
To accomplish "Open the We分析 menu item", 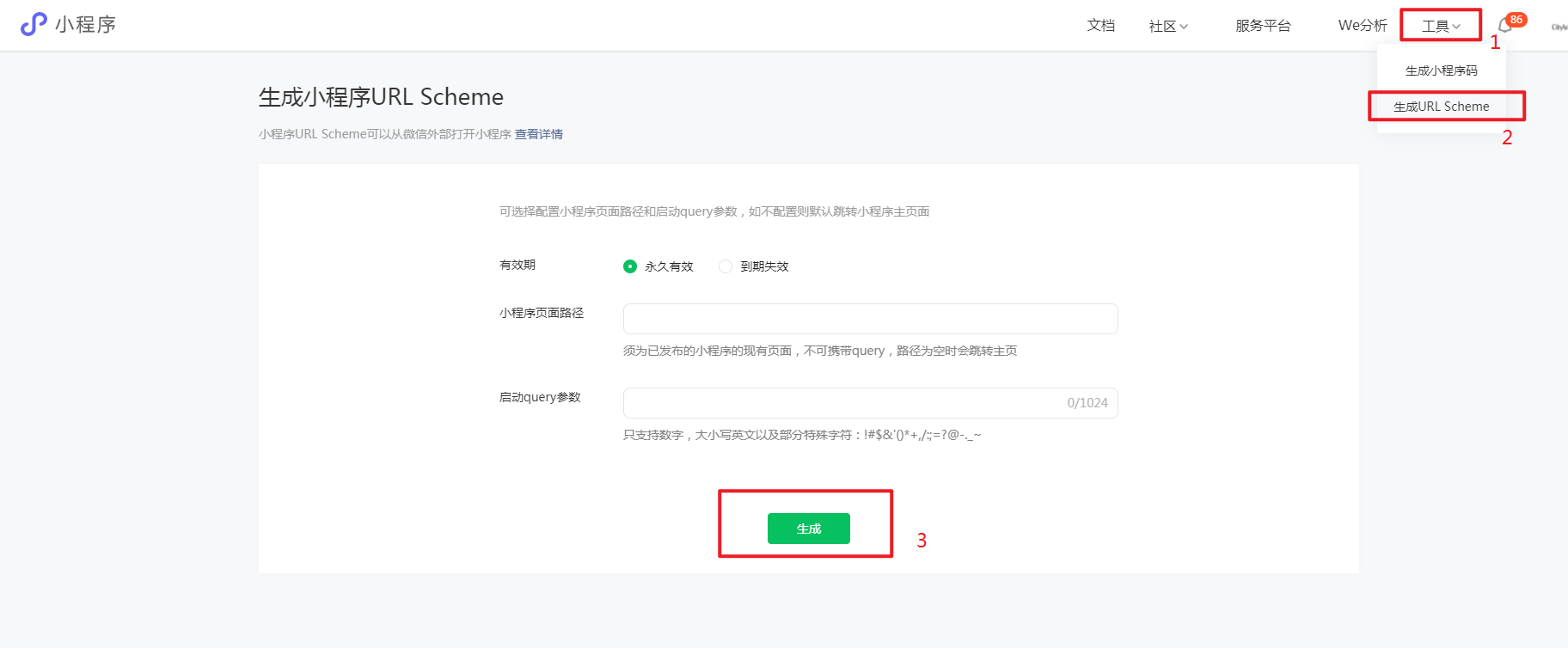I will pos(1363,26).
